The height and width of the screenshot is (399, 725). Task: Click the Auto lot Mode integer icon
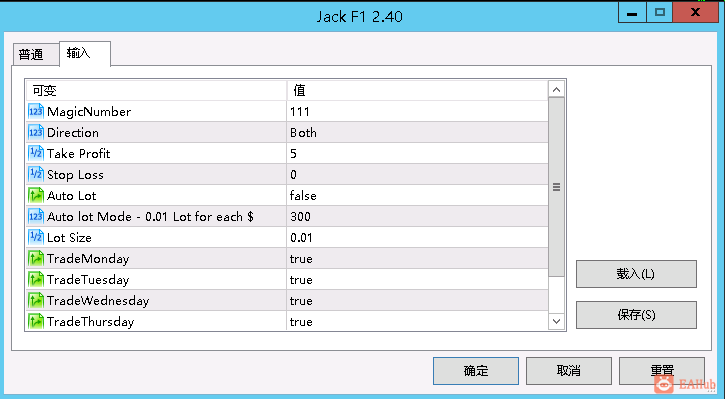(36, 216)
